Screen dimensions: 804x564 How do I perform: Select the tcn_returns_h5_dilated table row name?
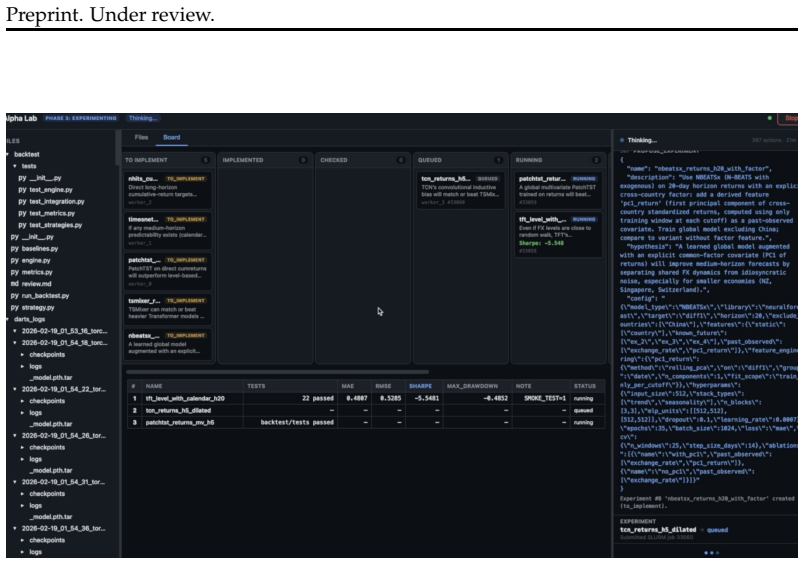tap(178, 411)
